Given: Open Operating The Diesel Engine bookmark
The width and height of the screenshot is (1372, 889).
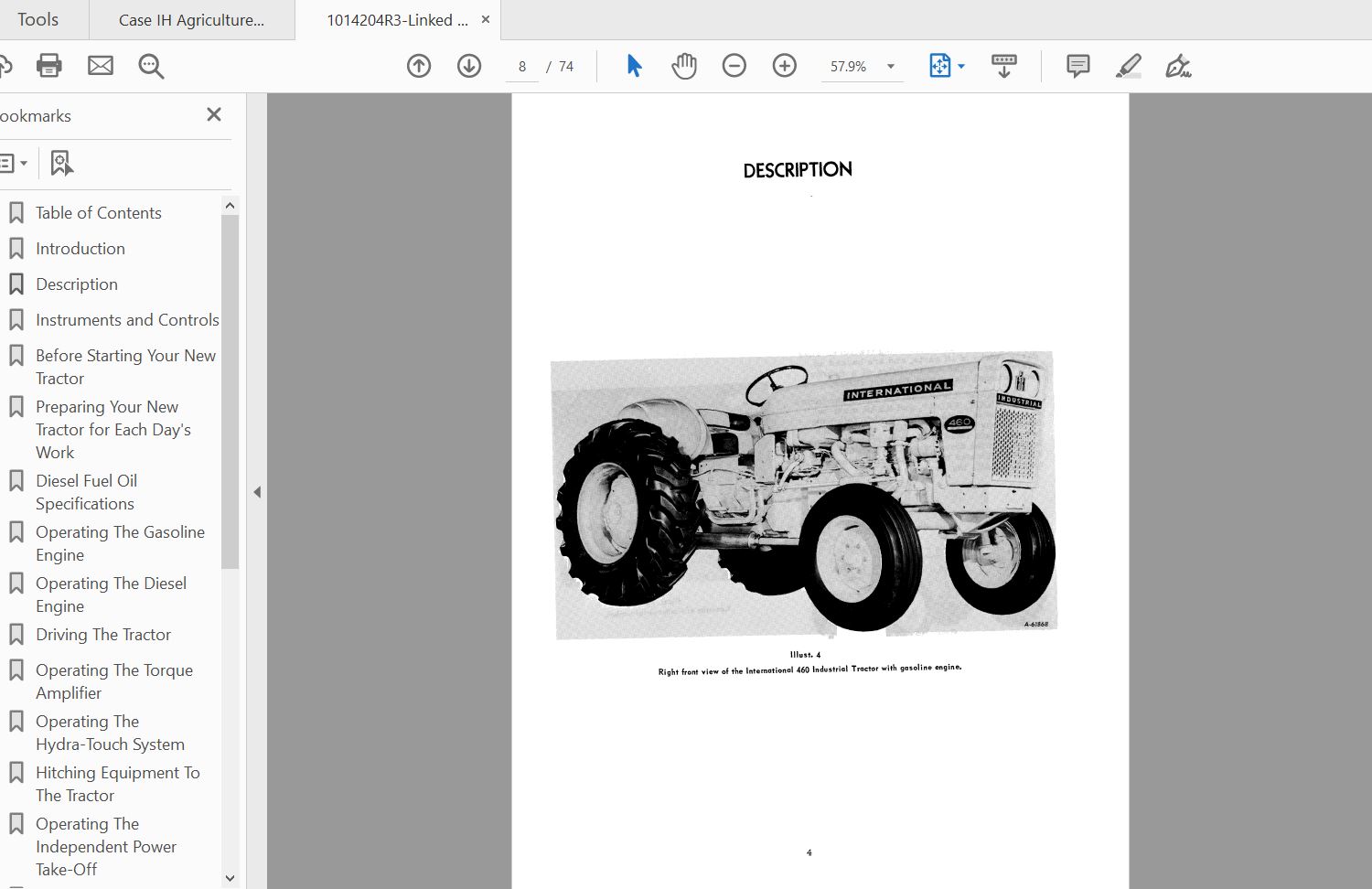Looking at the screenshot, I should pyautogui.click(x=111, y=594).
